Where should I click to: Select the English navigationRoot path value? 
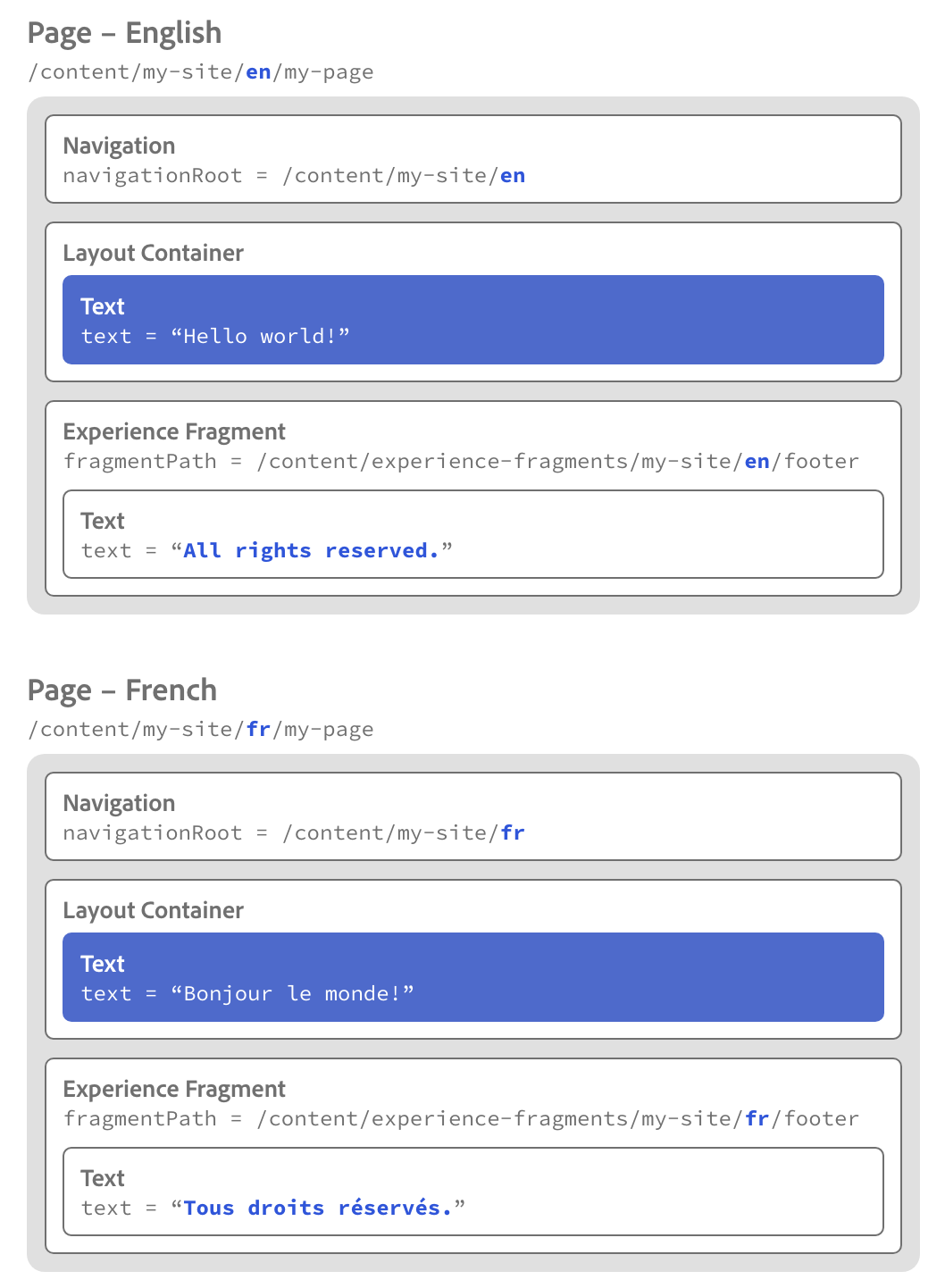pyautogui.click(x=404, y=176)
